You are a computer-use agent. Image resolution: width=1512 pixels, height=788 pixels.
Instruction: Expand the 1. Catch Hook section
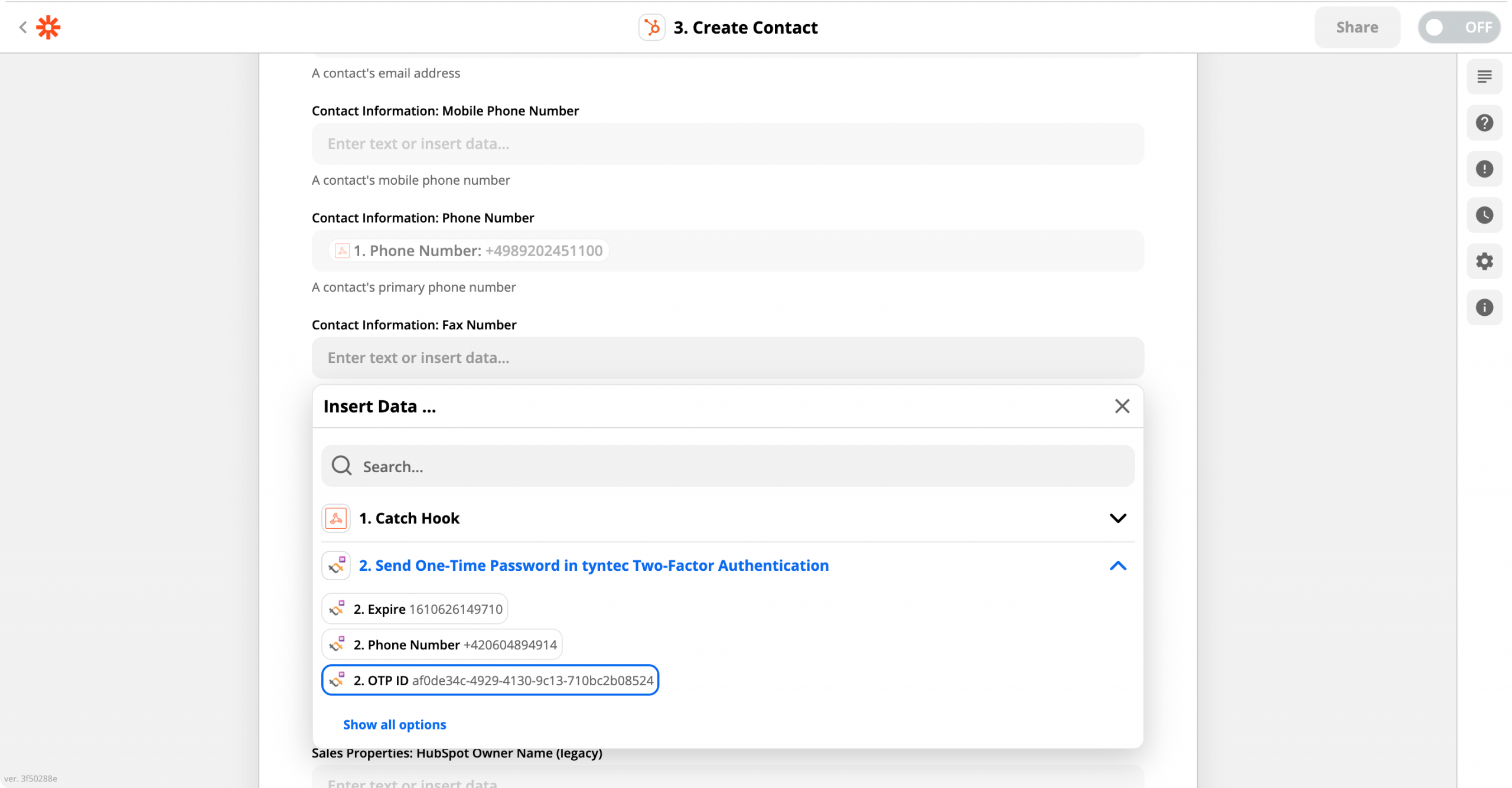pyautogui.click(x=728, y=518)
